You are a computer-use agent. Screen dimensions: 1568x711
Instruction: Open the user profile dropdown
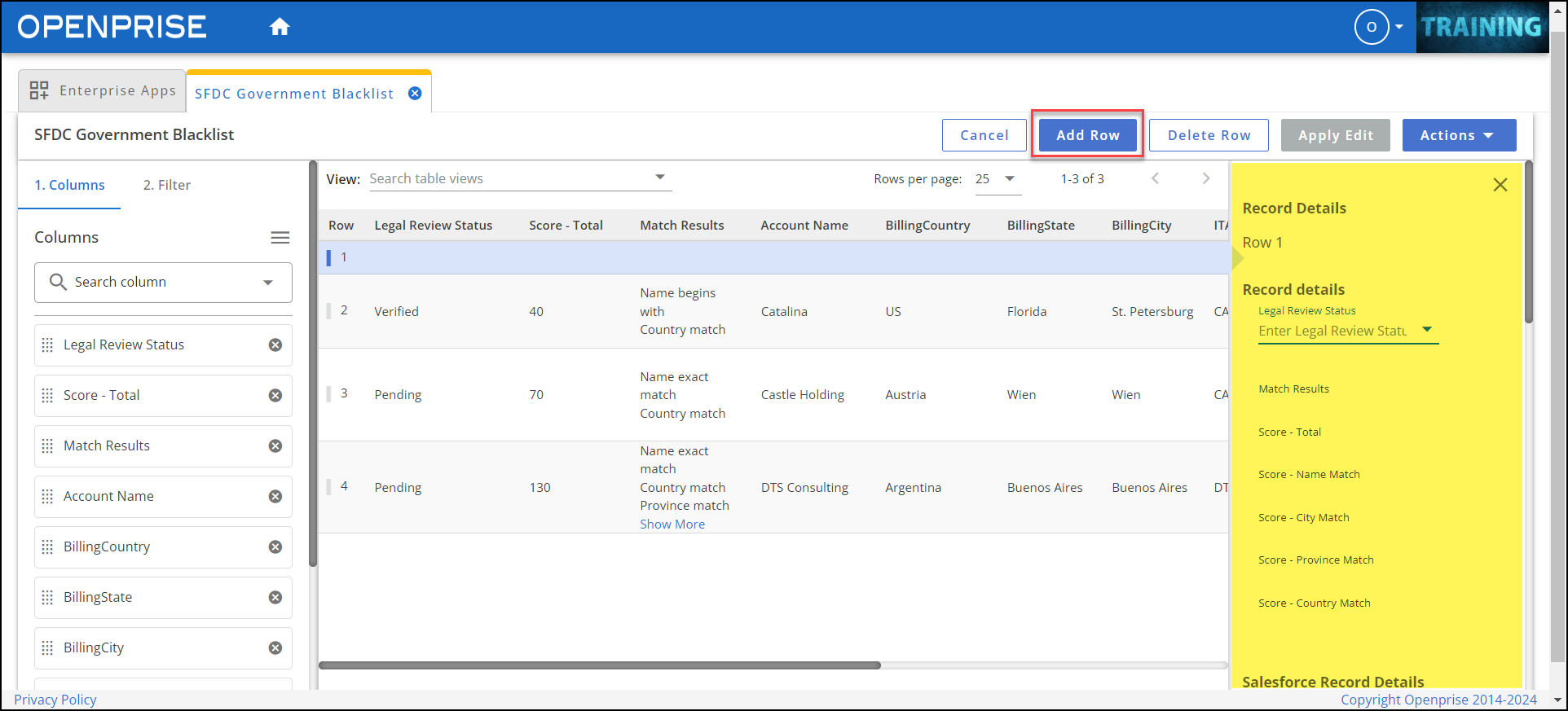click(x=1378, y=27)
